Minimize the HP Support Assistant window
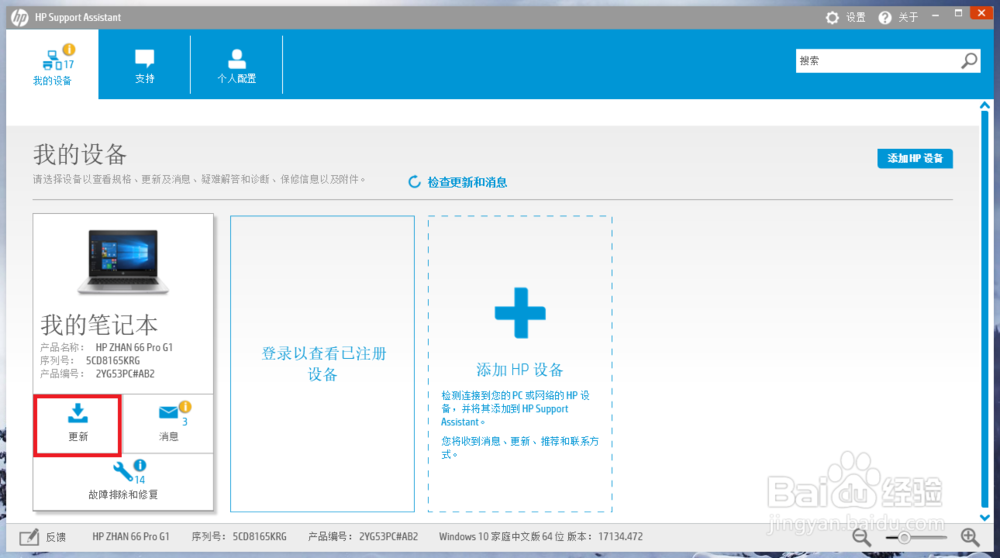The image size is (1000, 558). 935,15
